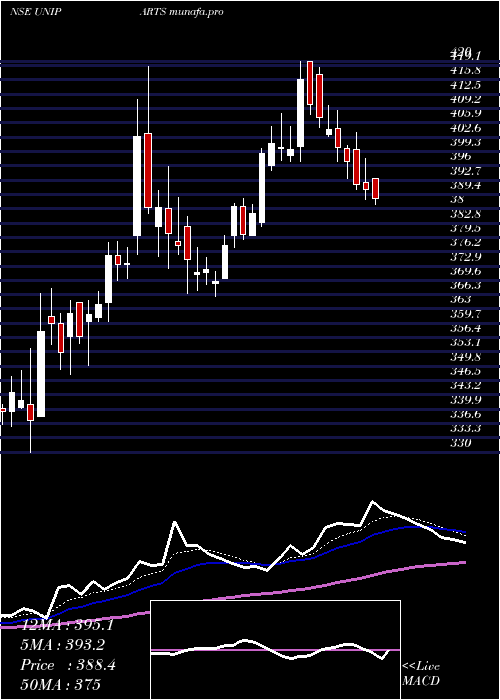Click the <<Live label

pyautogui.click(x=421, y=667)
